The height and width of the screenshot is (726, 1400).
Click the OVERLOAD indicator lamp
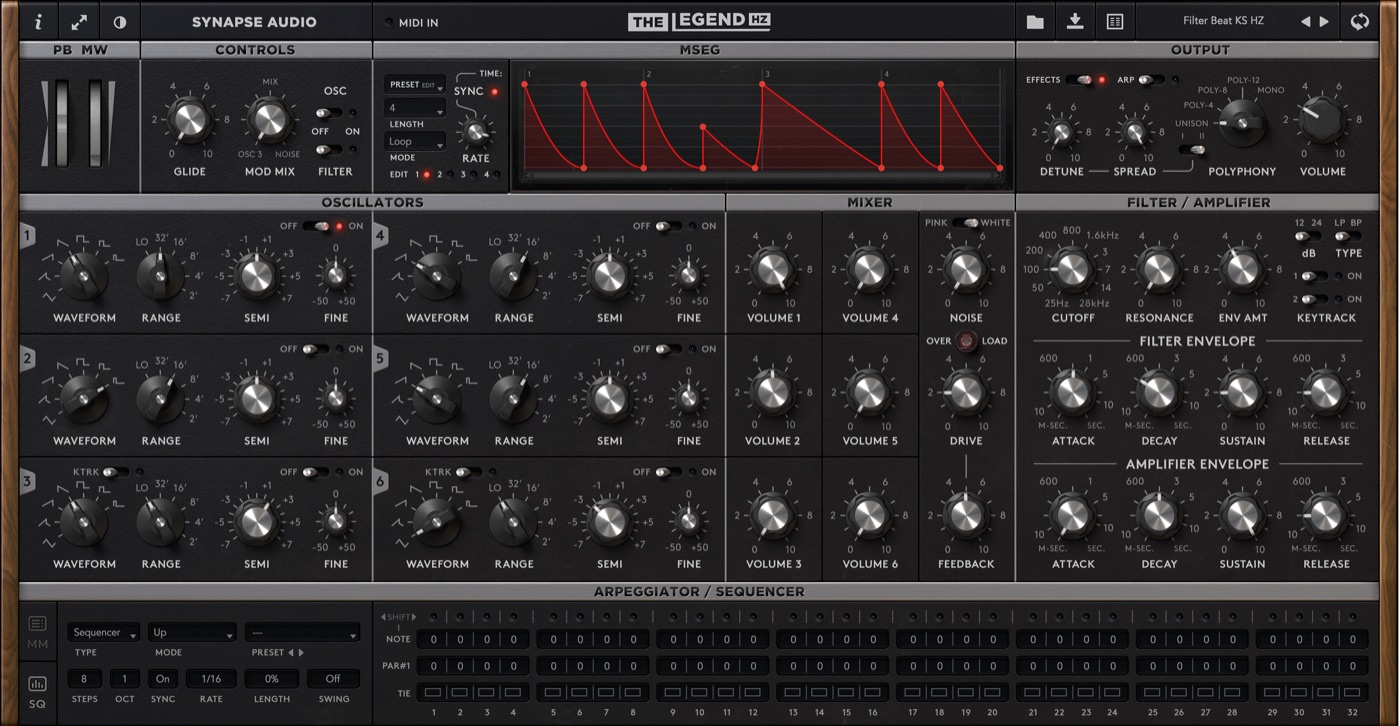pos(965,341)
